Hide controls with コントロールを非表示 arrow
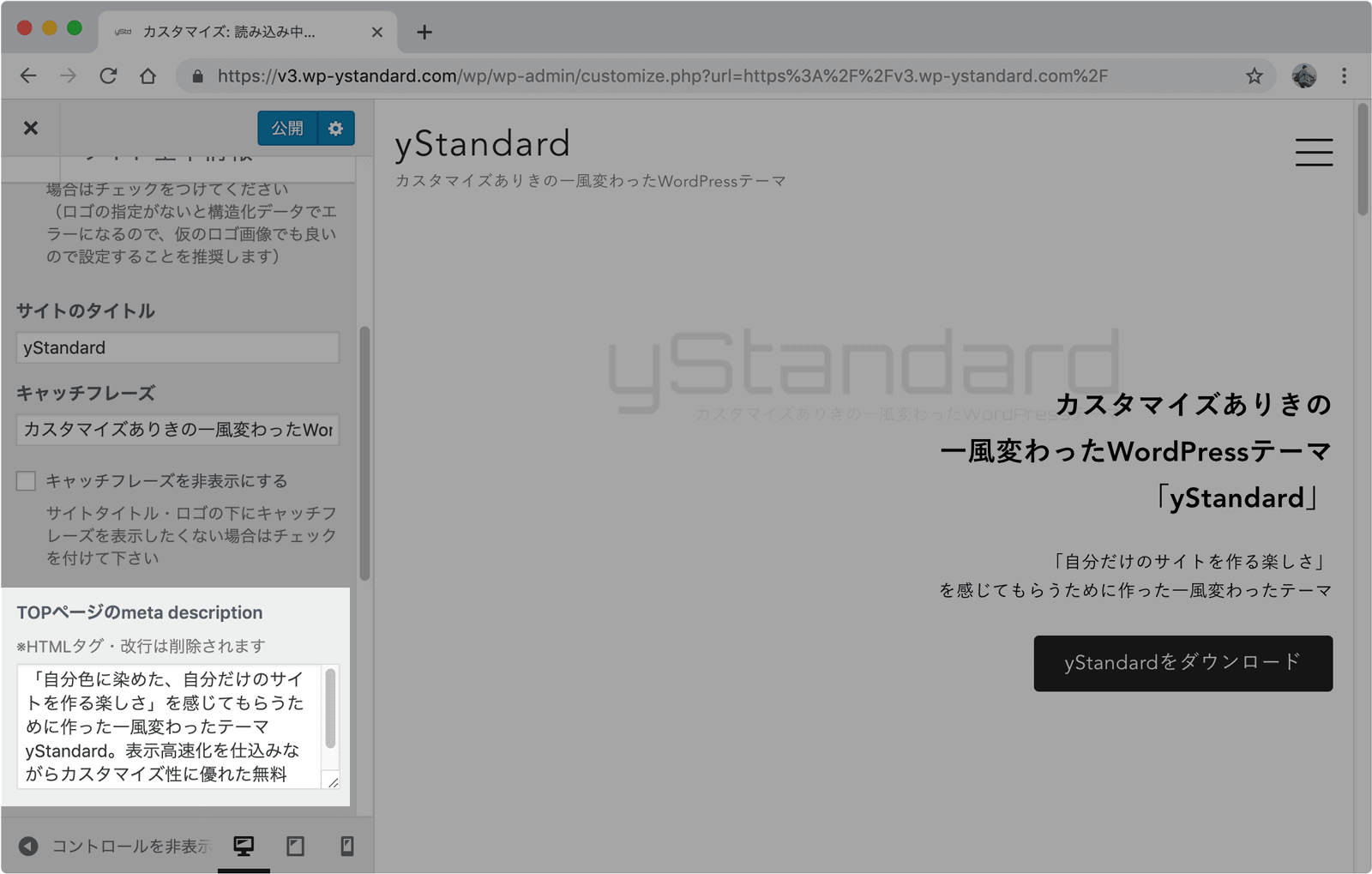Image resolution: width=1372 pixels, height=874 pixels. click(28, 846)
